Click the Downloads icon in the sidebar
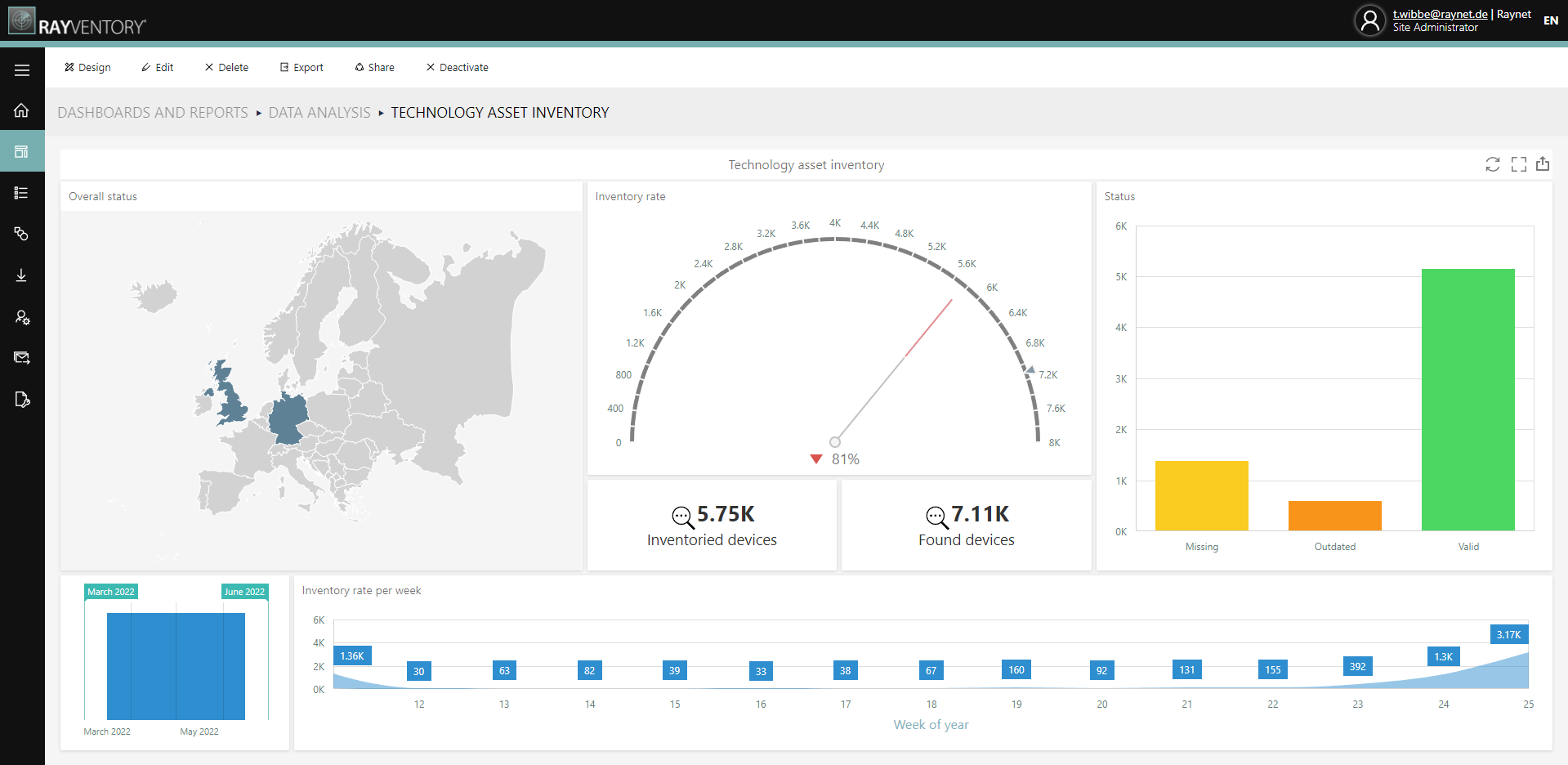This screenshot has width=1568, height=765. pyautogui.click(x=22, y=275)
